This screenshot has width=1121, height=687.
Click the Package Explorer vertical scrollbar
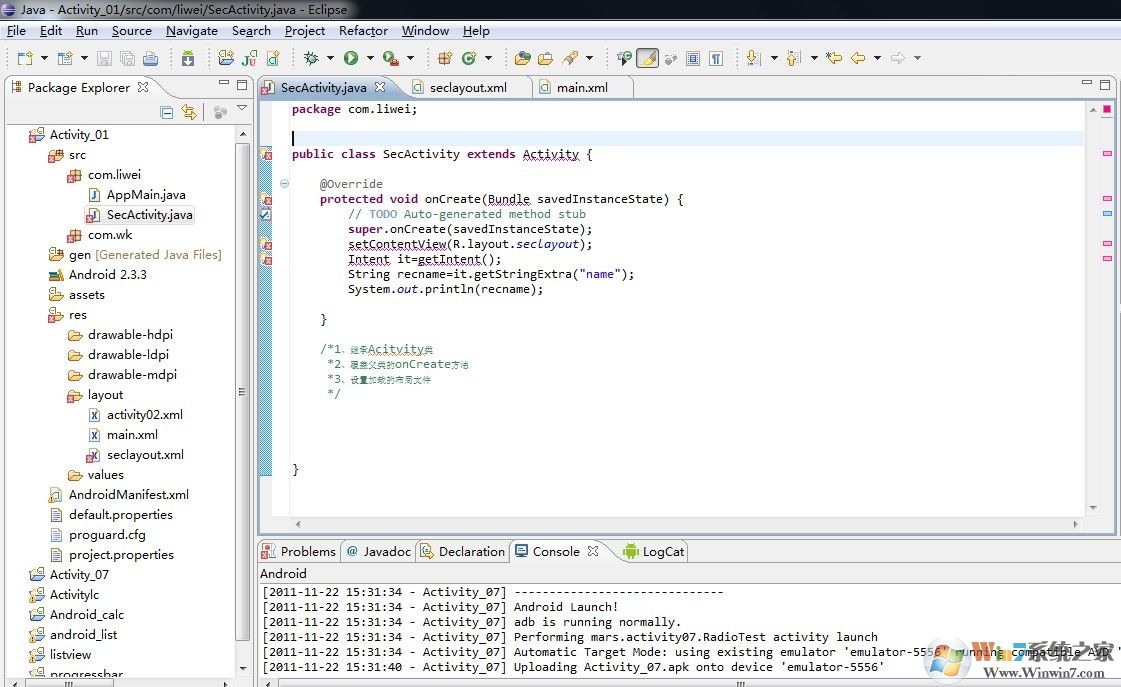[x=242, y=392]
